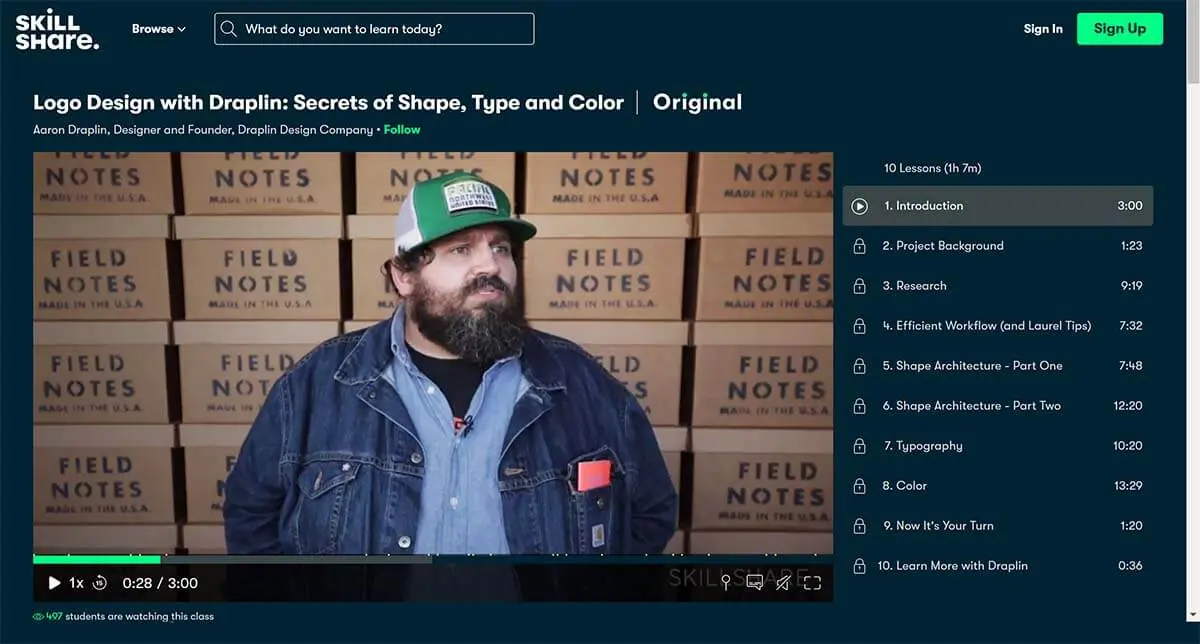Click the search field 'What do you want to learn today?'
The image size is (1200, 644).
pos(374,29)
